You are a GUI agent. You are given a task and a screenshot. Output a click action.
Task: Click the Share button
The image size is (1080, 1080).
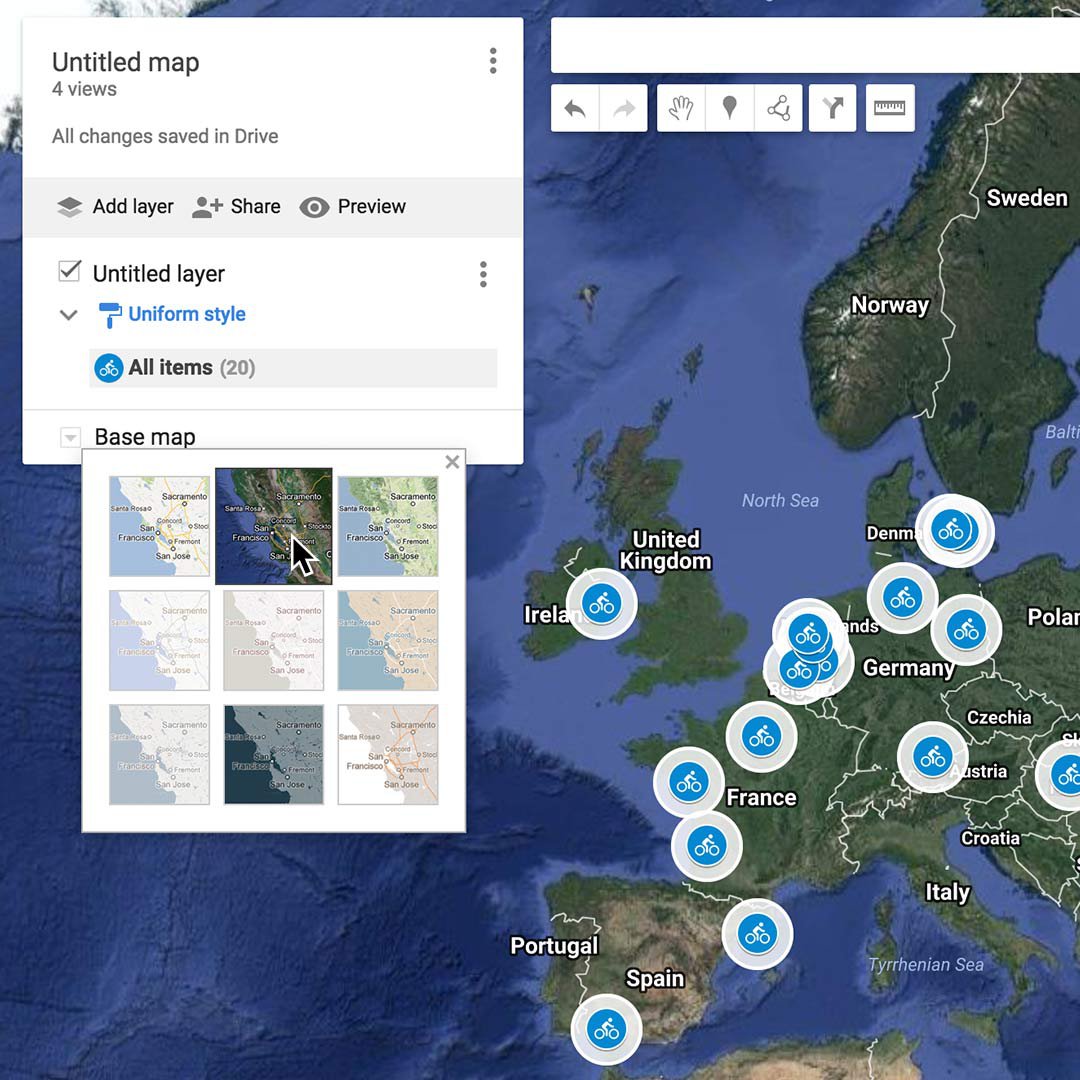tap(236, 207)
